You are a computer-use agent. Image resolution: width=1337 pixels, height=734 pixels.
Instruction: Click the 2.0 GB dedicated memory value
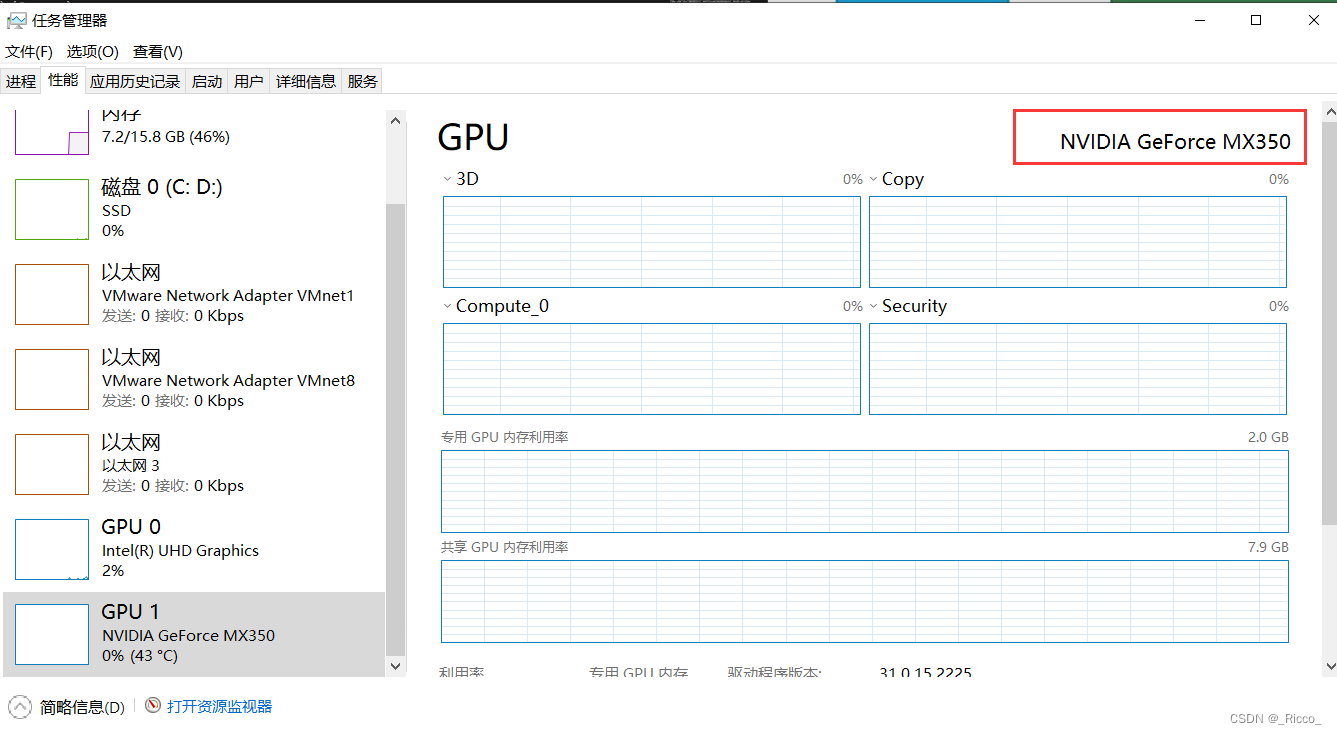(1268, 437)
